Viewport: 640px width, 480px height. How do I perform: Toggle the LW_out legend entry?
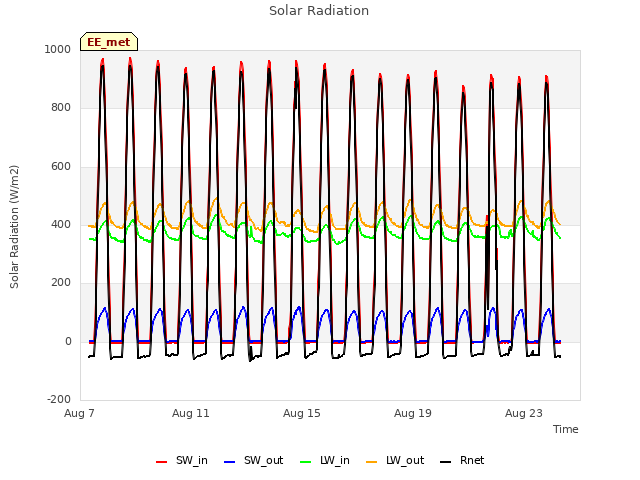395,461
